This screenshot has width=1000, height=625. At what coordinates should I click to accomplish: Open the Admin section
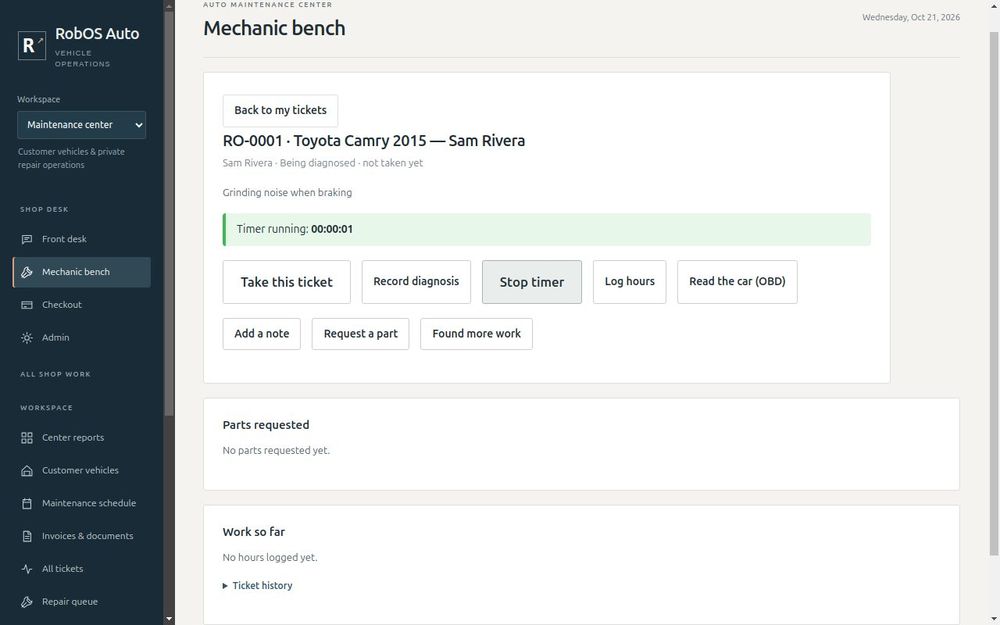82,338
